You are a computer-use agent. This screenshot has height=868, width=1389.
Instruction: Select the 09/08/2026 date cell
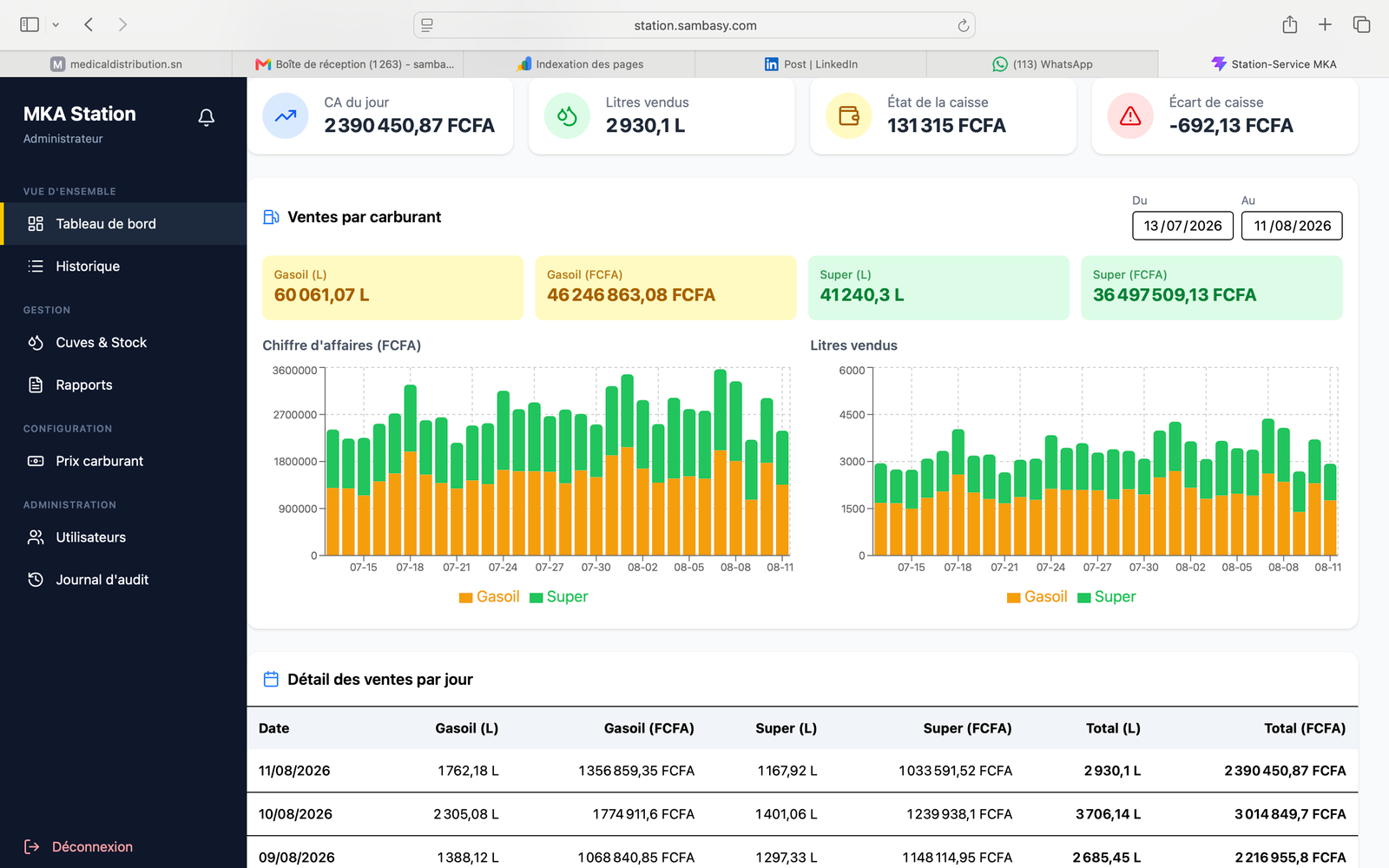296,858
